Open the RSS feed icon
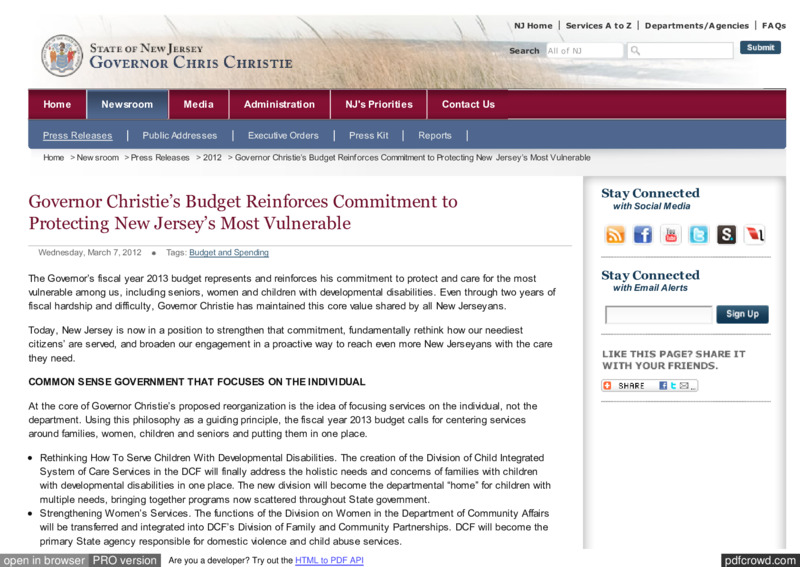800x567 pixels. point(615,235)
